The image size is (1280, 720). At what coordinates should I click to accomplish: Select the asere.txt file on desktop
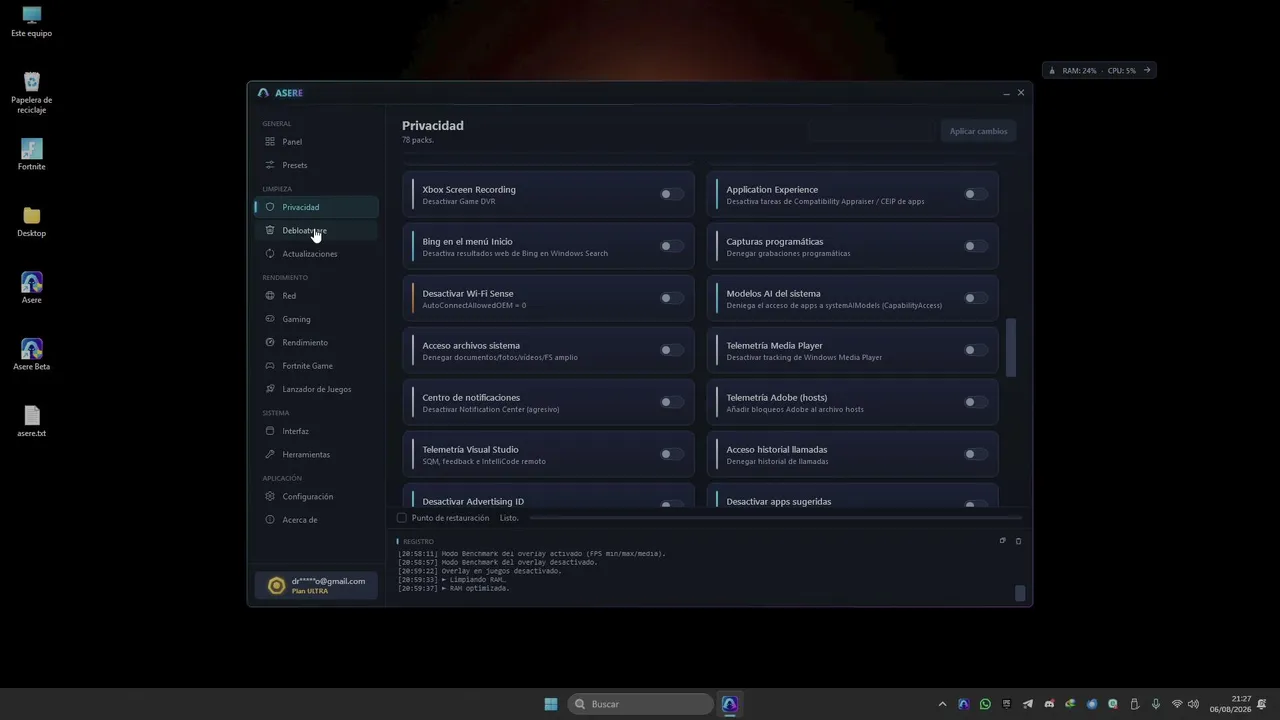coord(31,421)
